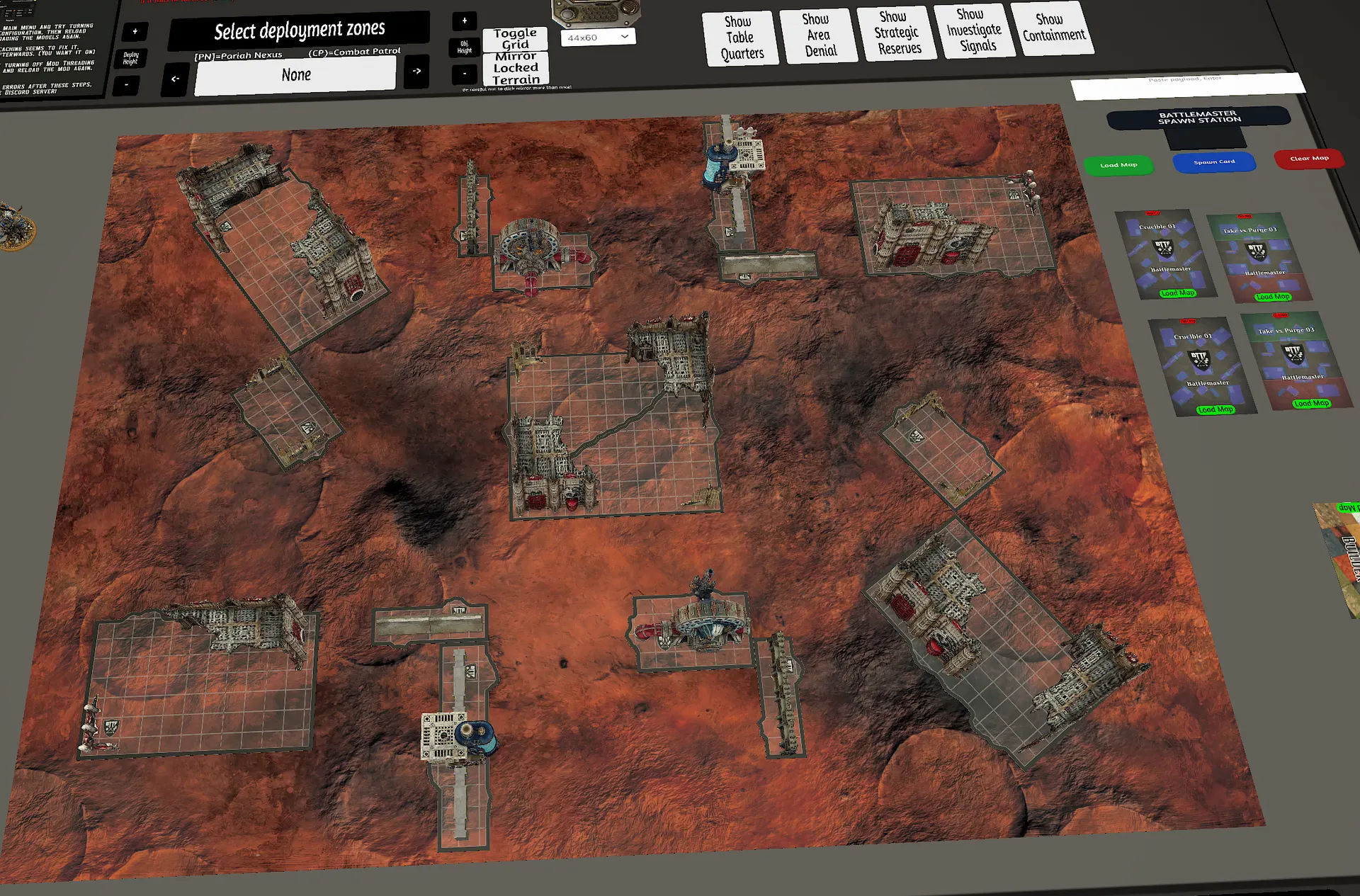The width and height of the screenshot is (1360, 896).
Task: Select the lower Crucible 01 map card
Action: coord(1202,366)
